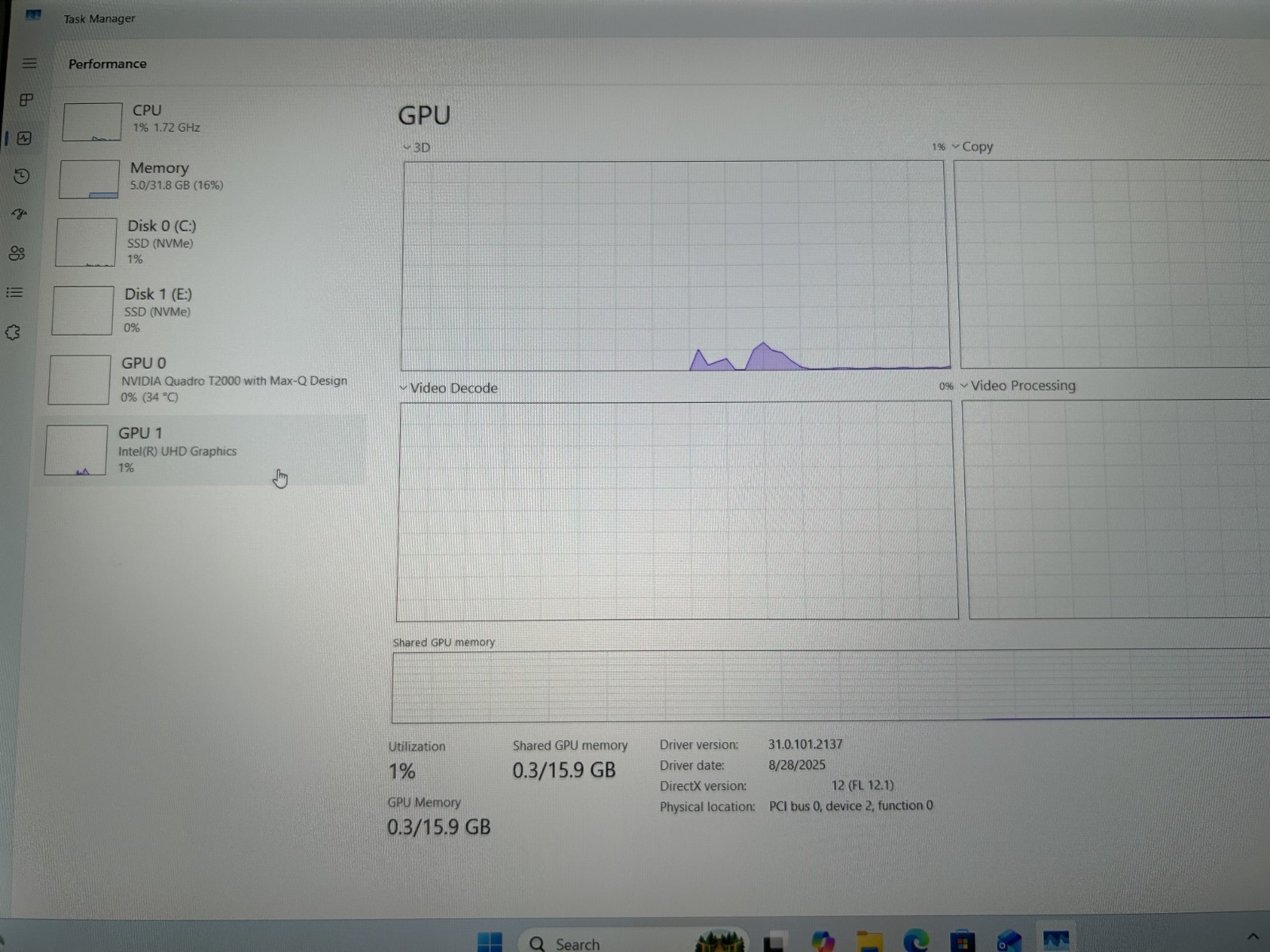Click the Copy engine usage graph

pyautogui.click(x=1113, y=263)
